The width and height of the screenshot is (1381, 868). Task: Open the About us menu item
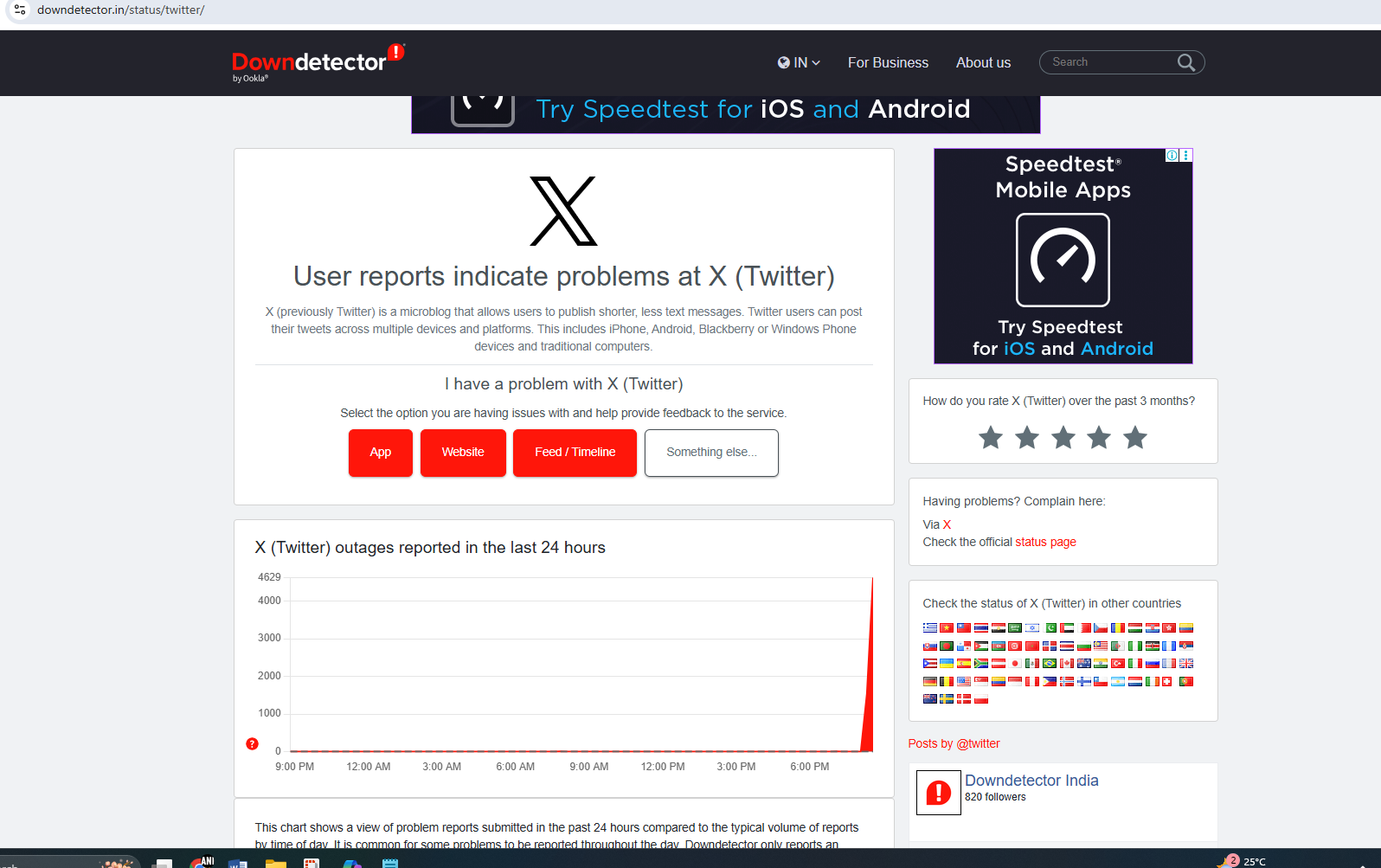tap(983, 62)
